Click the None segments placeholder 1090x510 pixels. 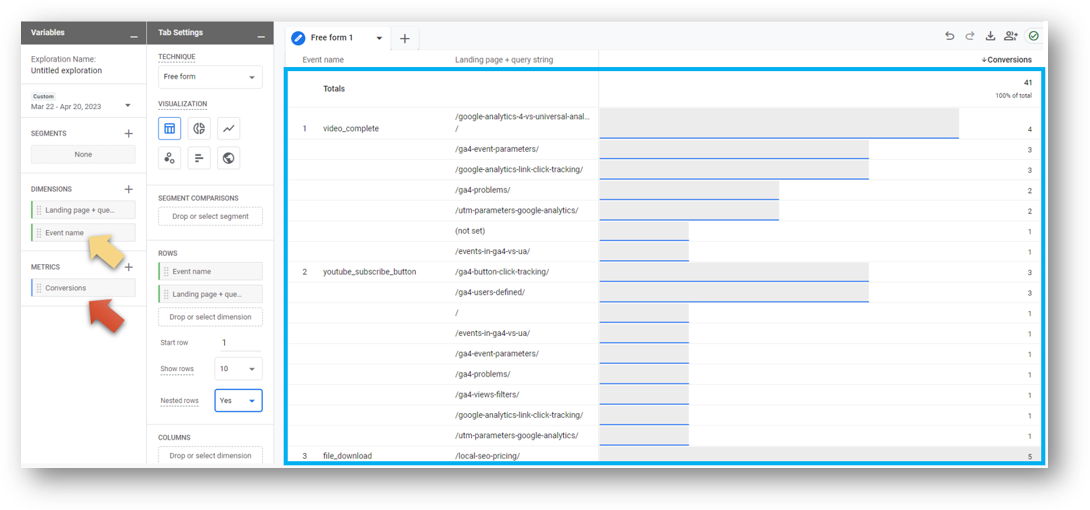[83, 154]
